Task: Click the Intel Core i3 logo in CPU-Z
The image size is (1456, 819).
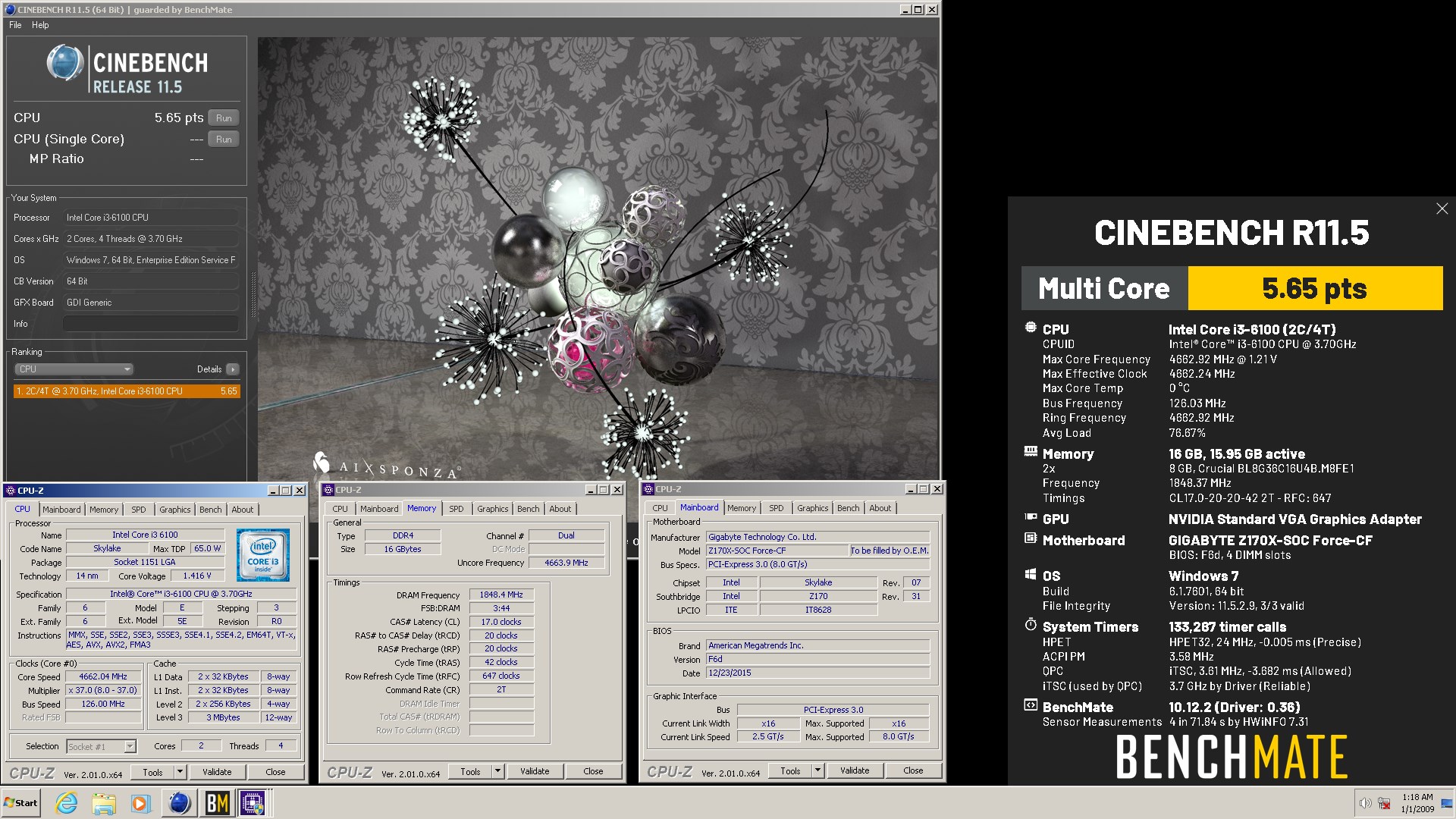Action: point(263,556)
